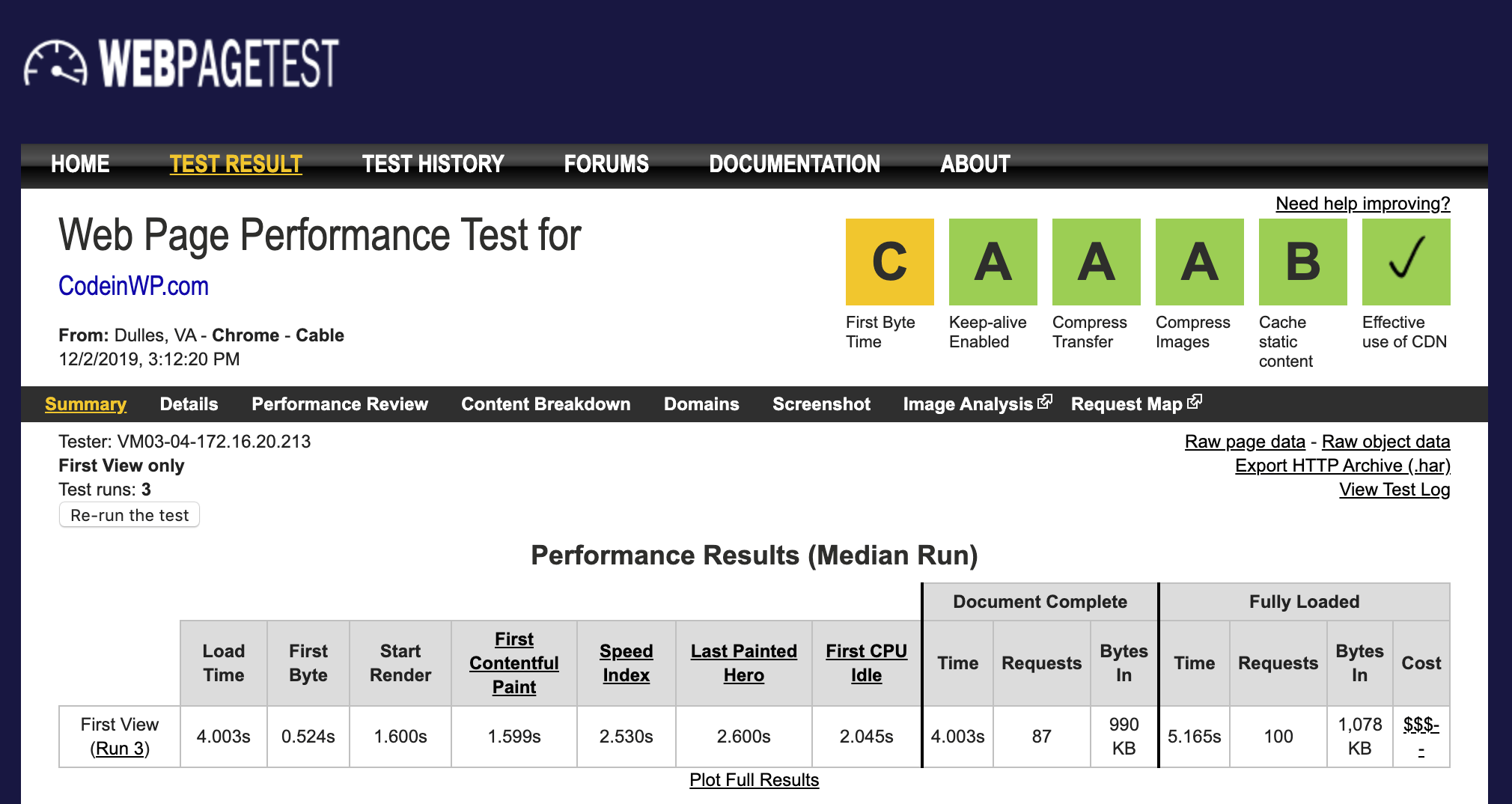Click the Compress Images grade badge
The width and height of the screenshot is (1512, 804).
tap(1198, 261)
